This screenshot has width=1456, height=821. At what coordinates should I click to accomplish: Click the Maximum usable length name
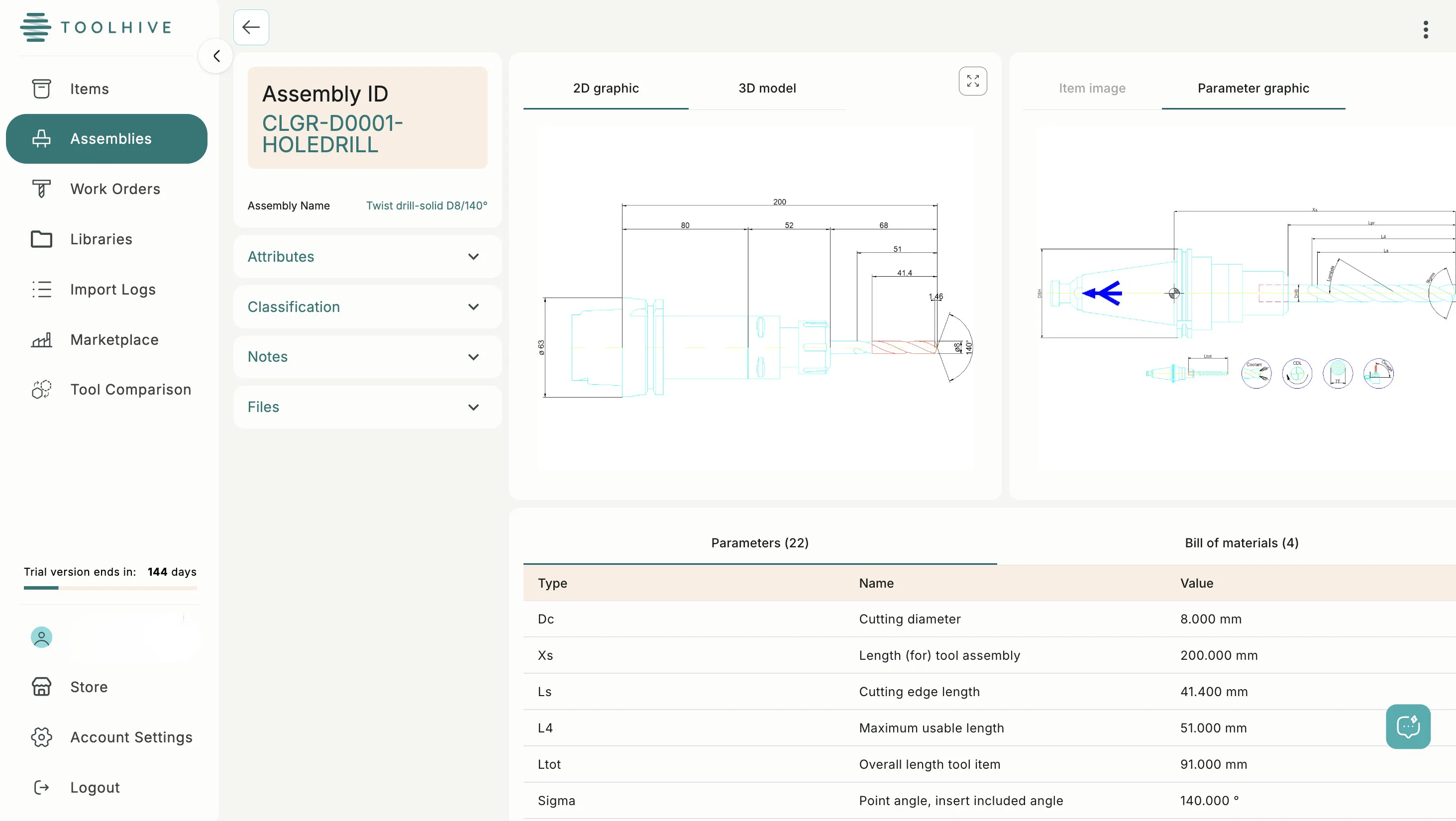[932, 728]
